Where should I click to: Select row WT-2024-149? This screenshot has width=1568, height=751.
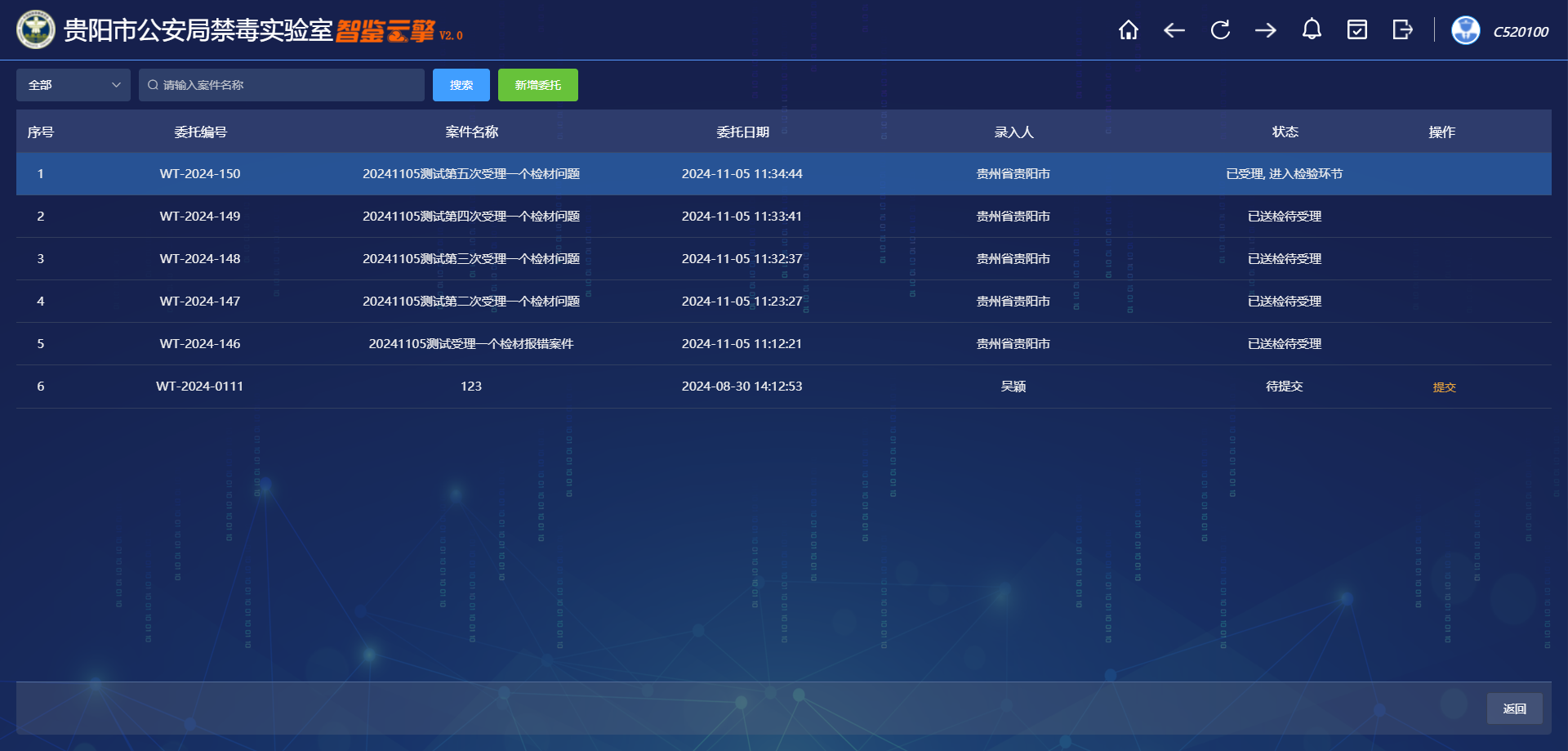200,217
